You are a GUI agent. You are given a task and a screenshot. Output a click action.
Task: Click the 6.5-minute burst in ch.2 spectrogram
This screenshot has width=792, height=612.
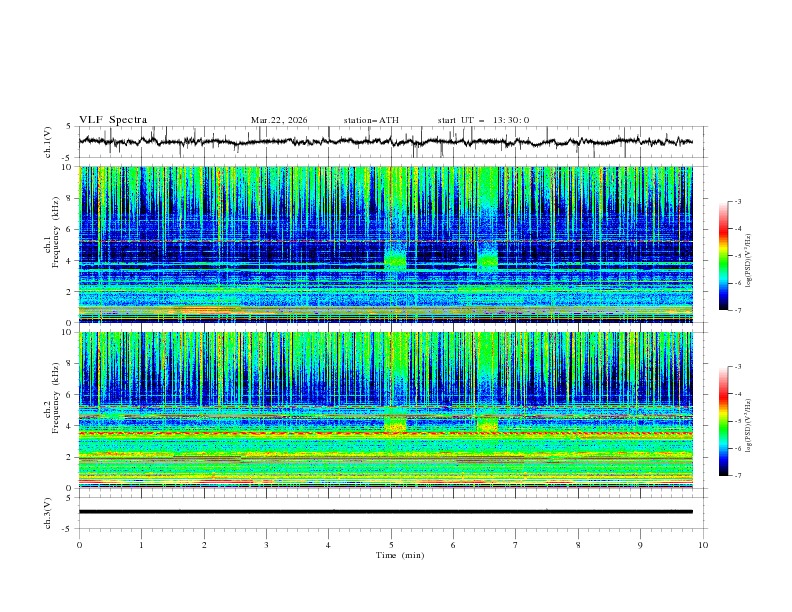tap(487, 424)
